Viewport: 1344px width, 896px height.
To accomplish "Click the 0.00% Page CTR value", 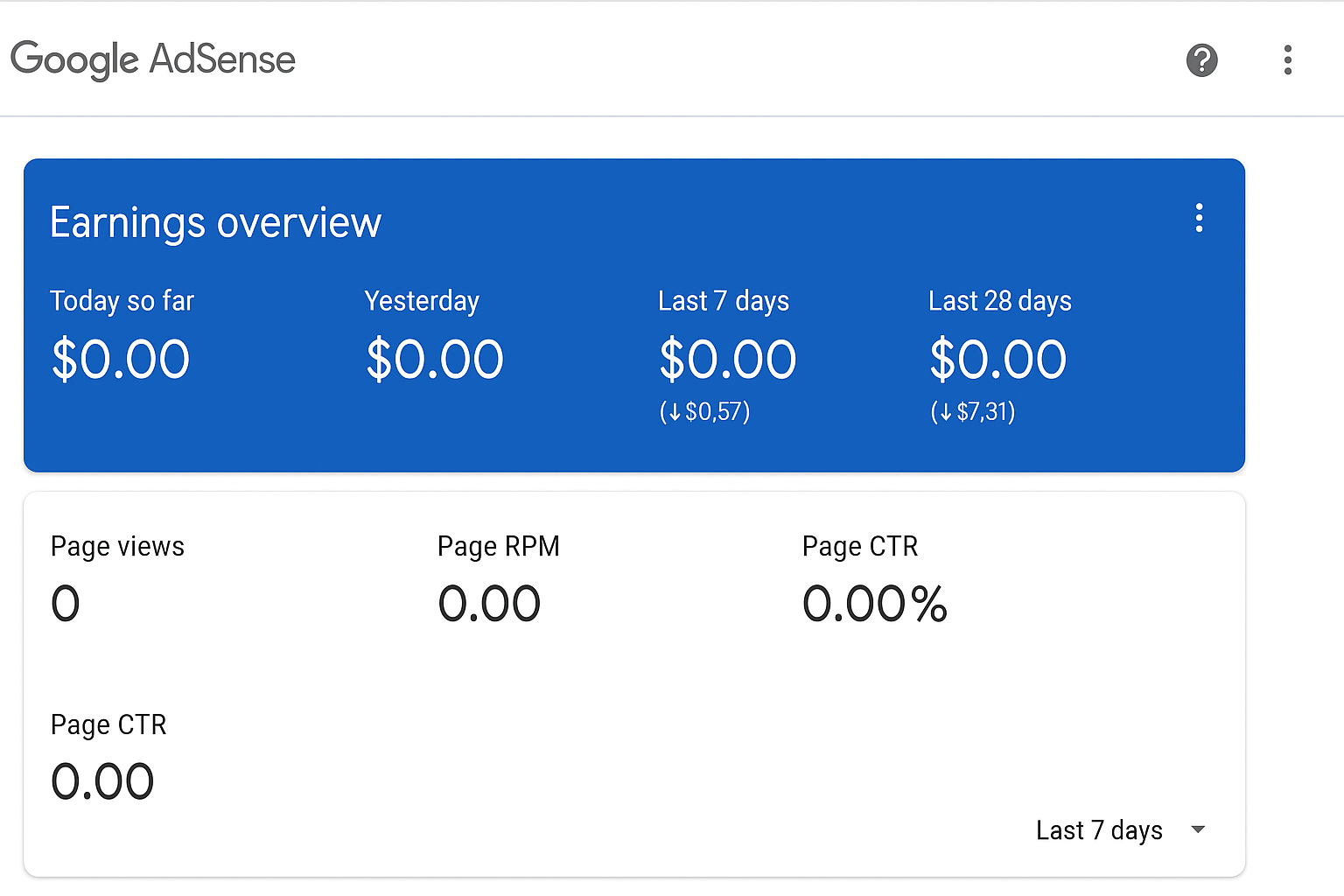I will tap(875, 604).
